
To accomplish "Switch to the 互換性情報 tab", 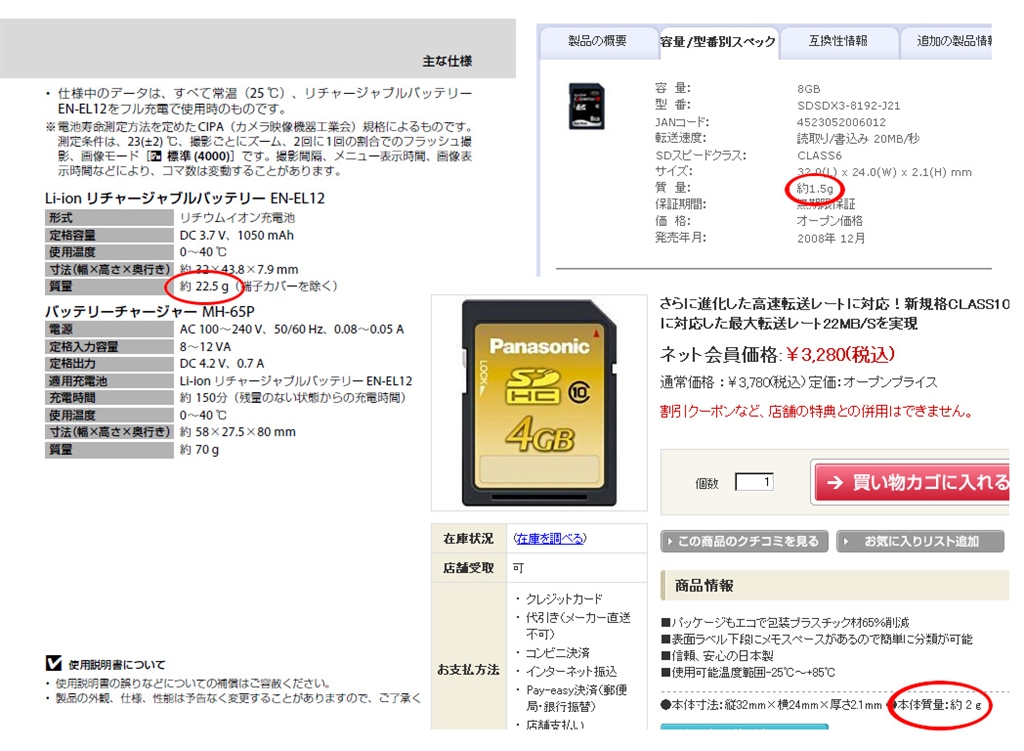I will 839,41.
